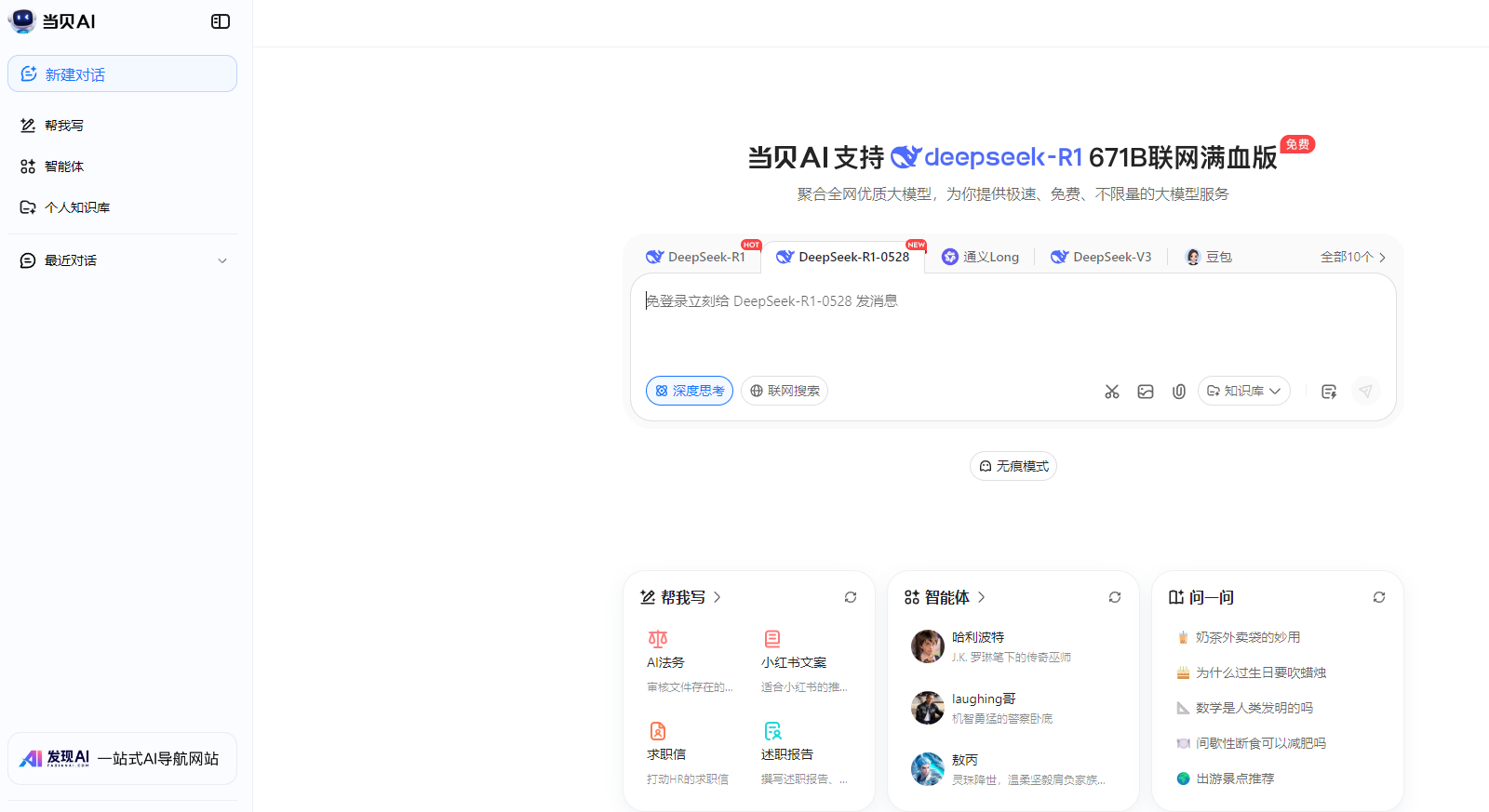The width and height of the screenshot is (1489, 812).
Task: Click the scissors screenshot icon
Action: (1112, 392)
